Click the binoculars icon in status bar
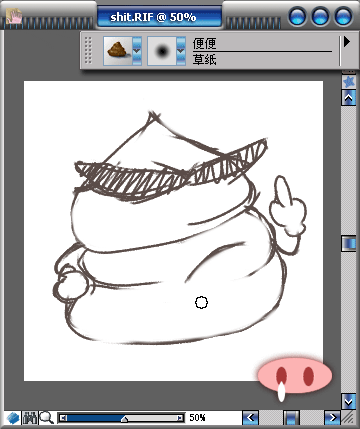The width and height of the screenshot is (360, 429). tap(30, 418)
